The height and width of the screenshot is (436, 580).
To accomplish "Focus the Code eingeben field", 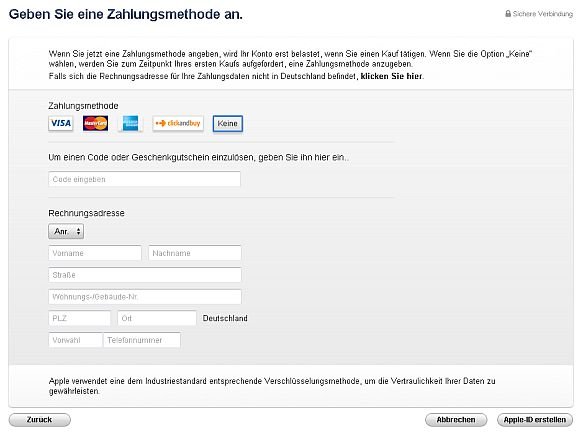I will [144, 179].
